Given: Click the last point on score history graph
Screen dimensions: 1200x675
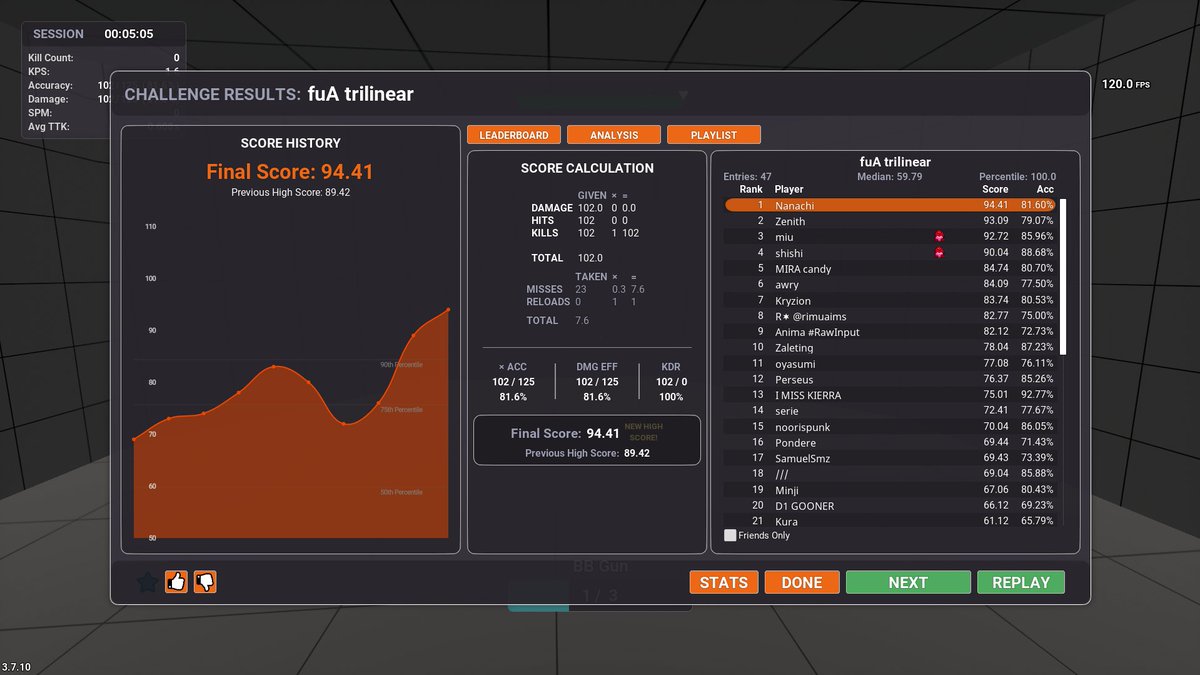Looking at the screenshot, I should (x=448, y=310).
